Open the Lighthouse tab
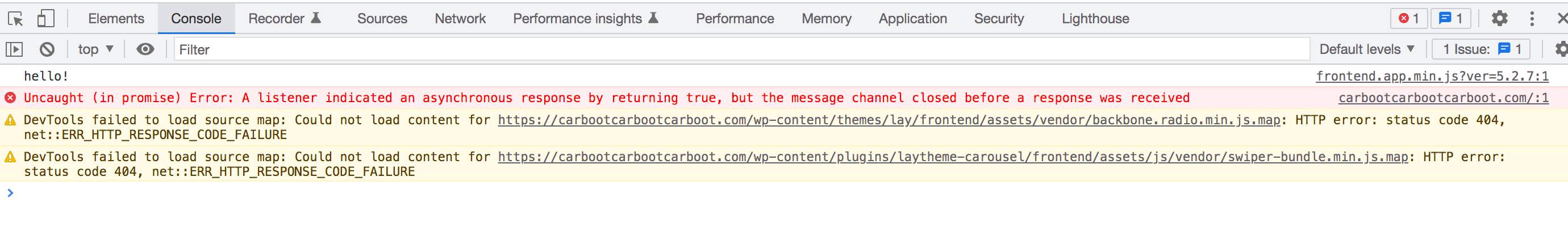Viewport: 1568px width, 227px height. (x=1095, y=19)
